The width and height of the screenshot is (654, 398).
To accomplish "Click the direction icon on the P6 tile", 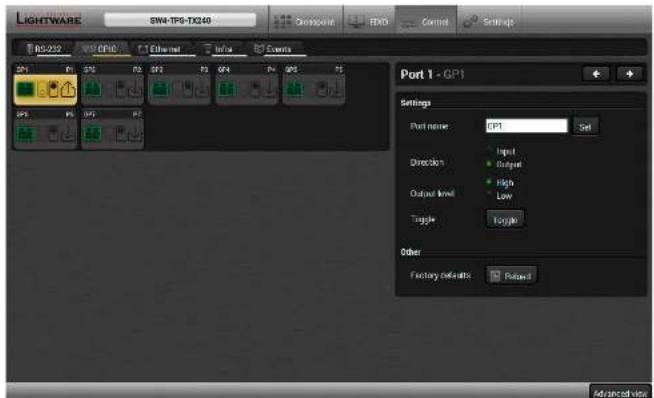I will 68,134.
